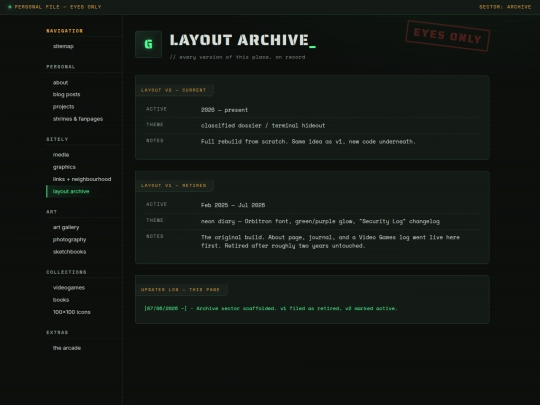Screen dimensions: 540x405
Task: Click '2026 – present' active value
Action: 224,110
